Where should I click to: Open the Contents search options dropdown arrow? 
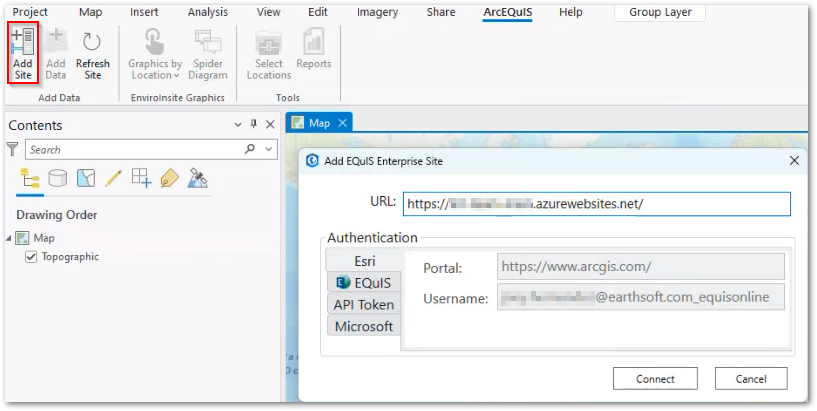tap(269, 150)
